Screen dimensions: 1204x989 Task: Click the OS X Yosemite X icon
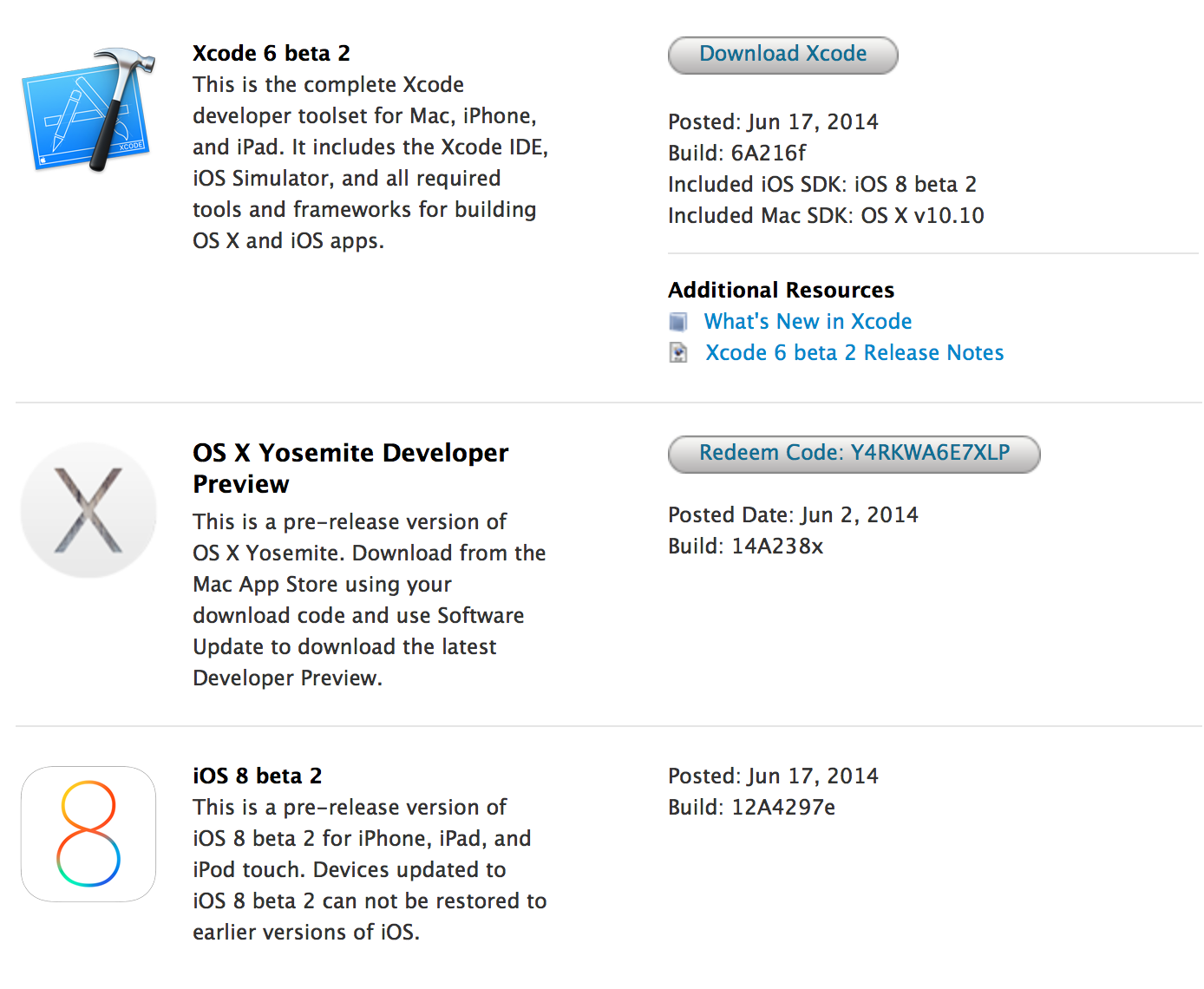[x=88, y=510]
